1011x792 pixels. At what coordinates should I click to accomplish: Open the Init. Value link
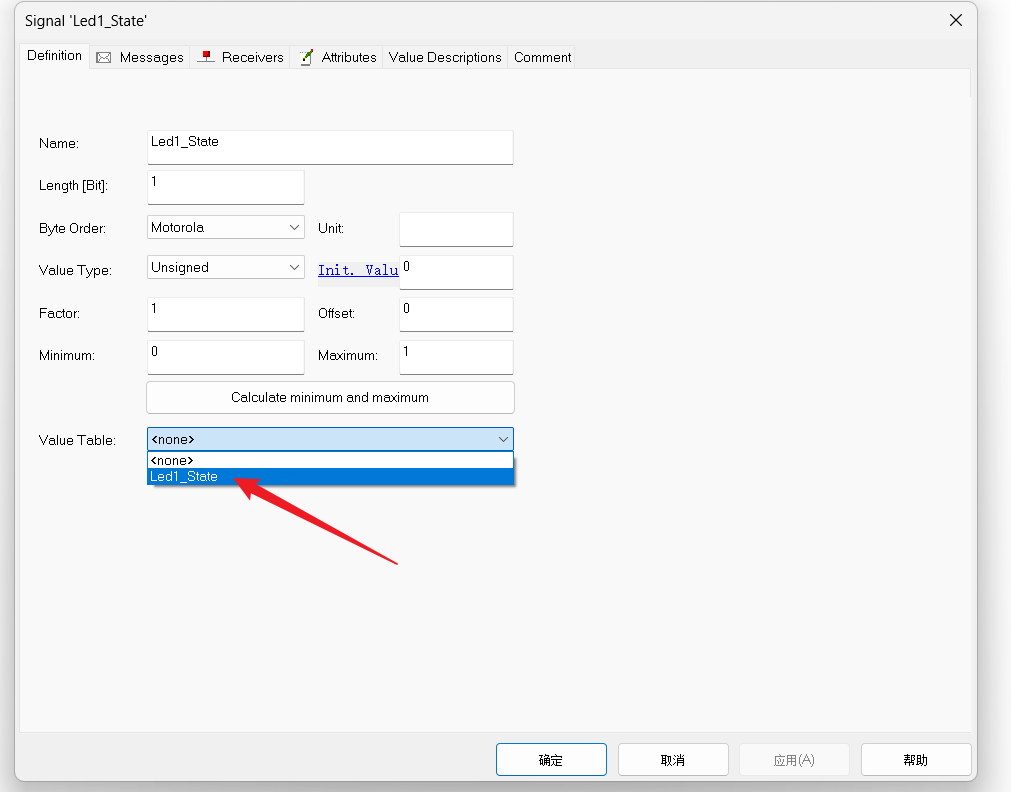[x=358, y=270]
